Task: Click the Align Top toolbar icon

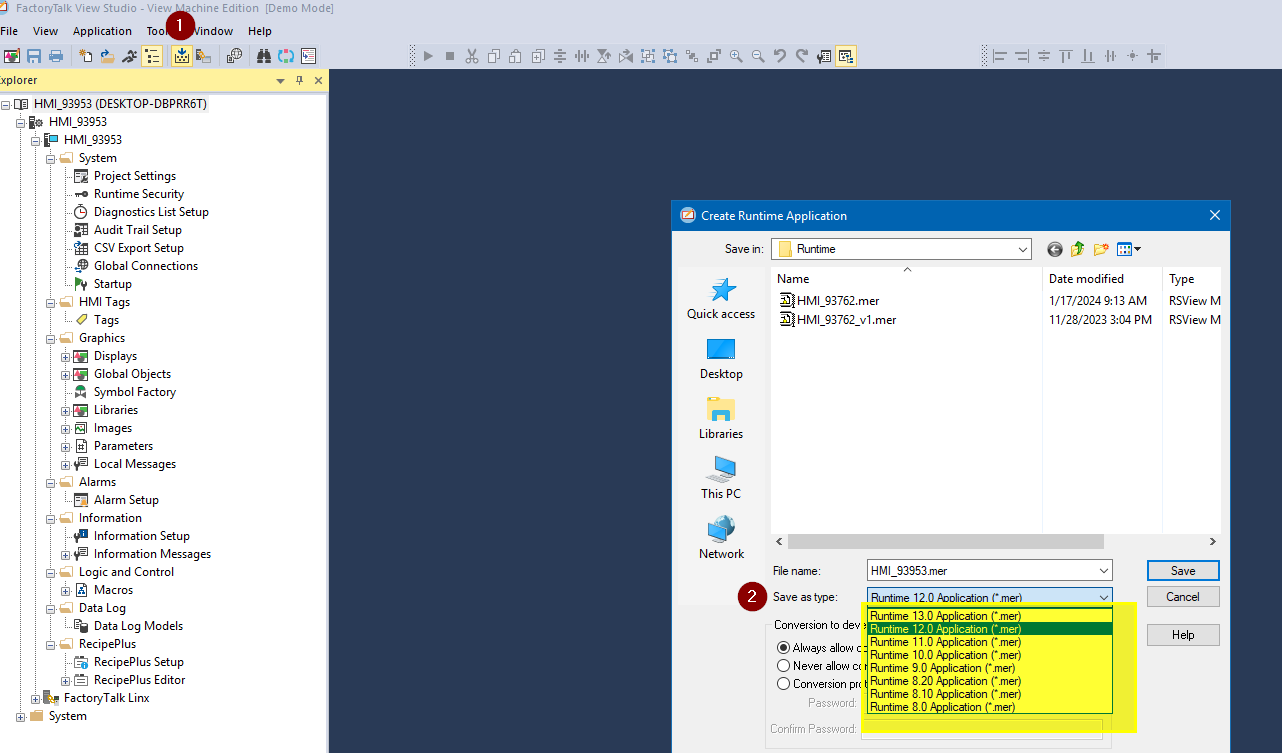Action: click(x=1066, y=56)
